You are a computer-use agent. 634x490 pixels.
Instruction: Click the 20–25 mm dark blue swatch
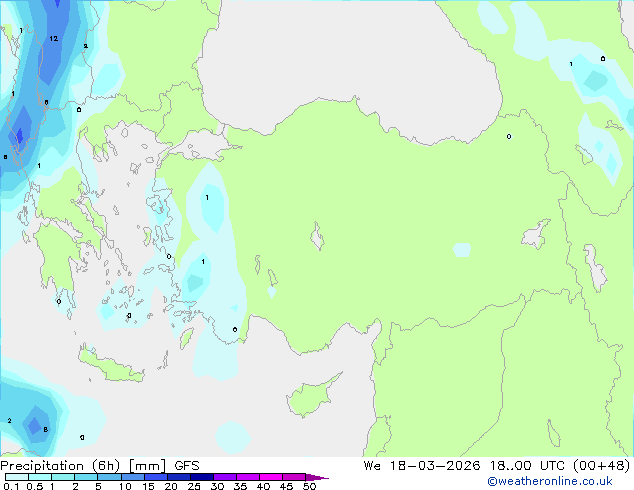[x=179, y=477]
